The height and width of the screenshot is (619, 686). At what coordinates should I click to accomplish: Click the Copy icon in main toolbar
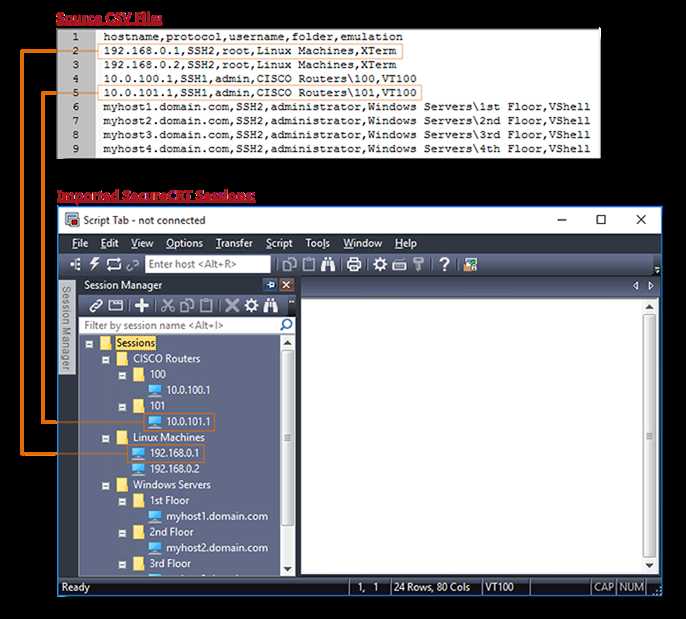(289, 264)
